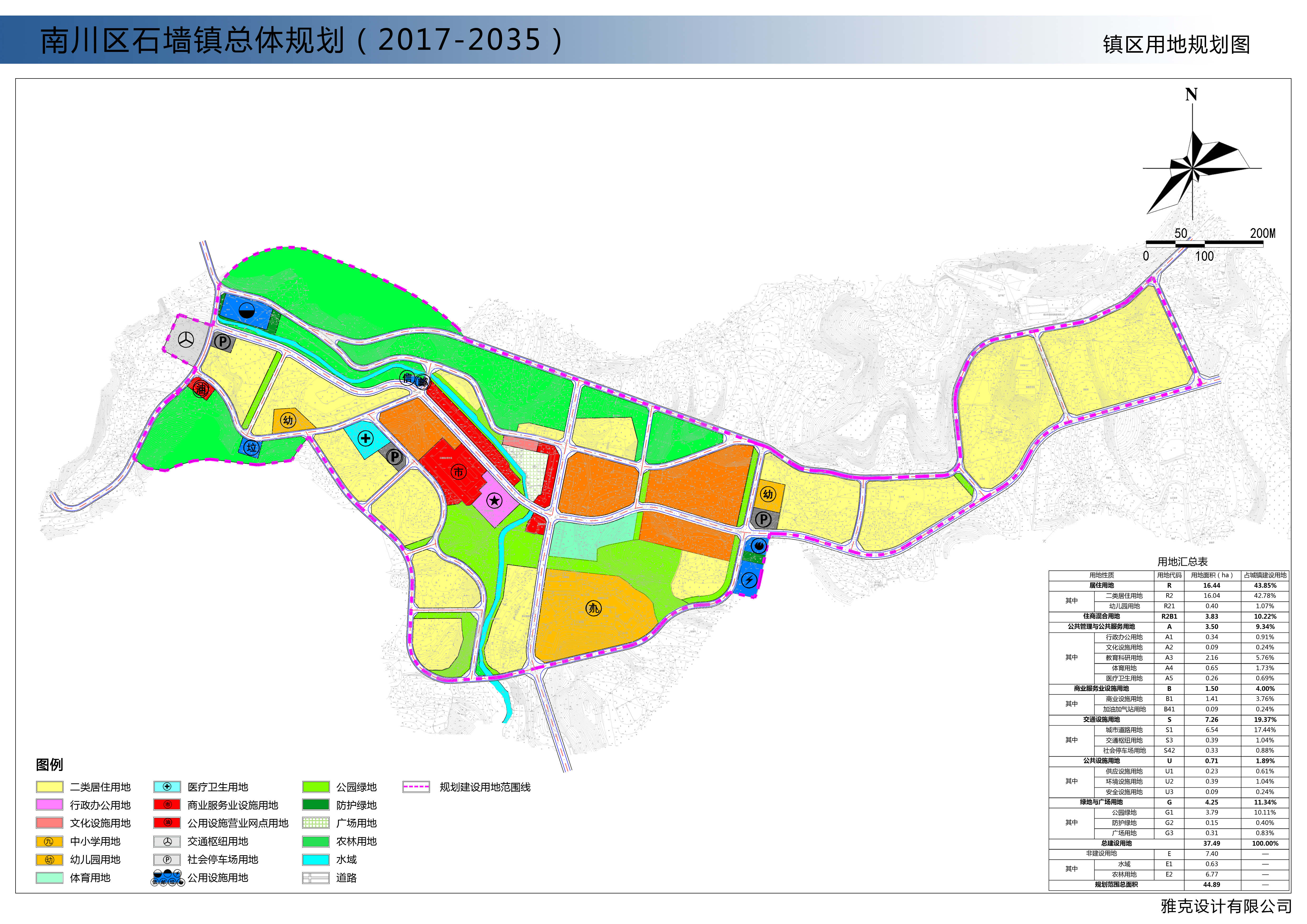Click the medical cross icon on cyan parcel
The width and height of the screenshot is (1307, 924).
pyautogui.click(x=365, y=438)
